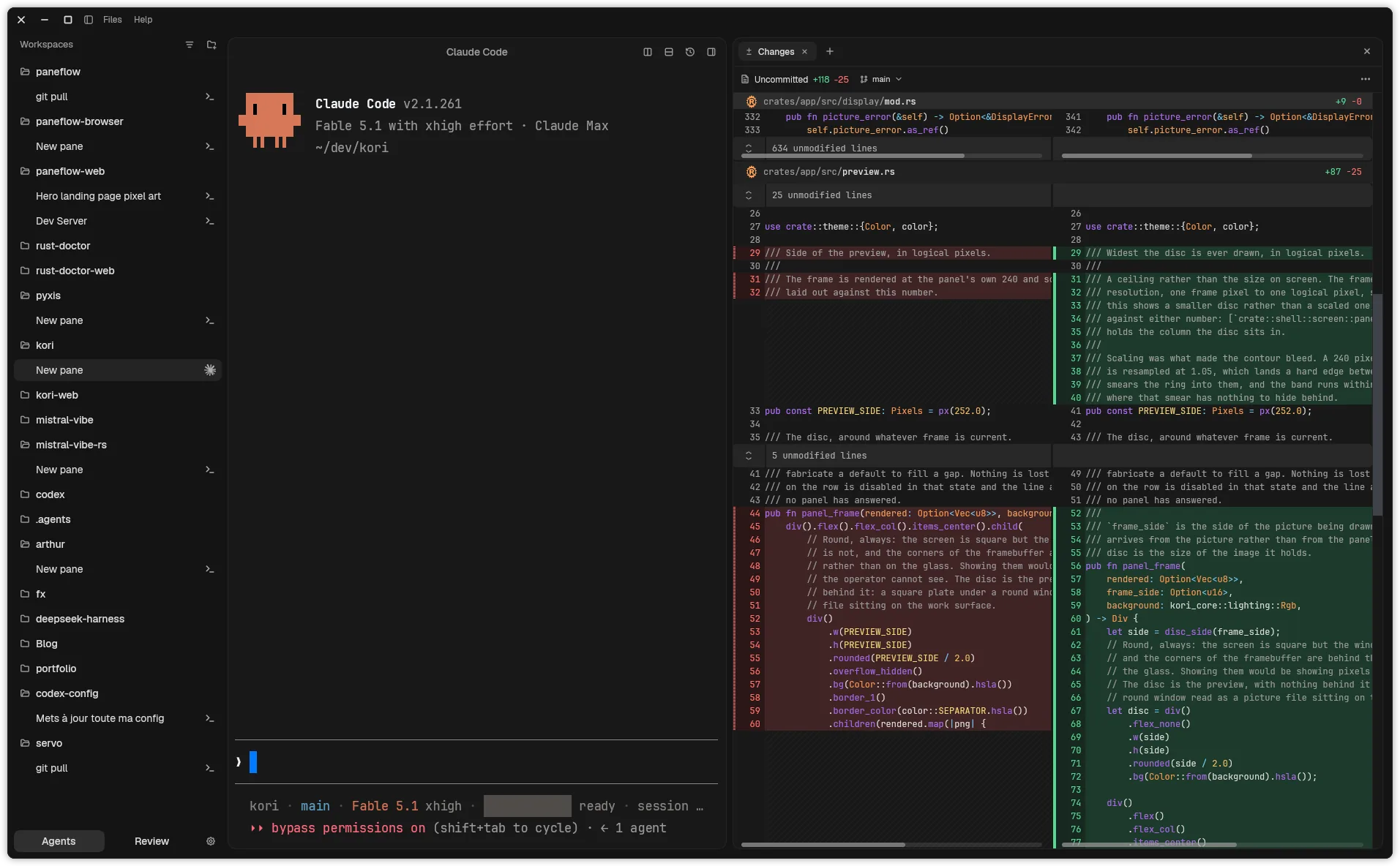
Task: Expand the rust-doctor workspace folder
Action: pos(25,246)
